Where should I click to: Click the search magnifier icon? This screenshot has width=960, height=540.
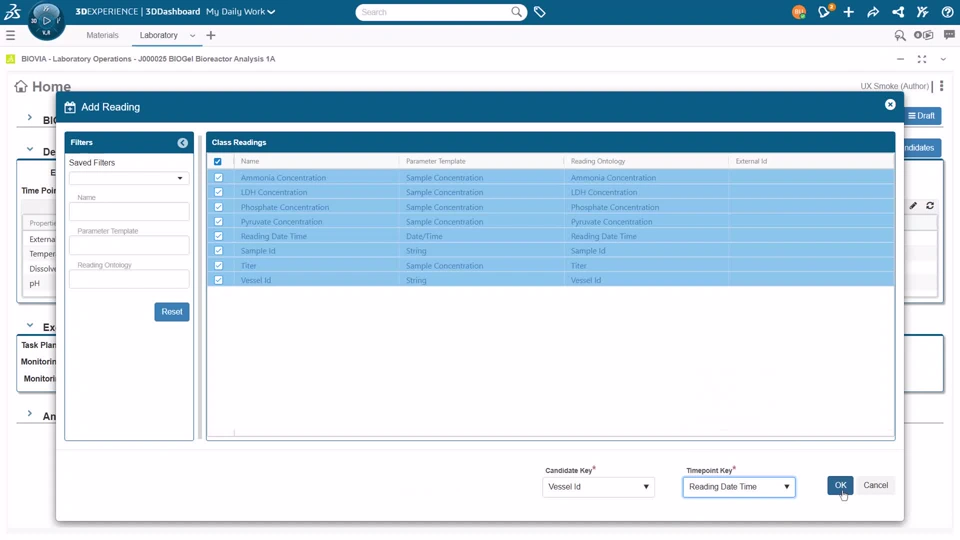(516, 12)
